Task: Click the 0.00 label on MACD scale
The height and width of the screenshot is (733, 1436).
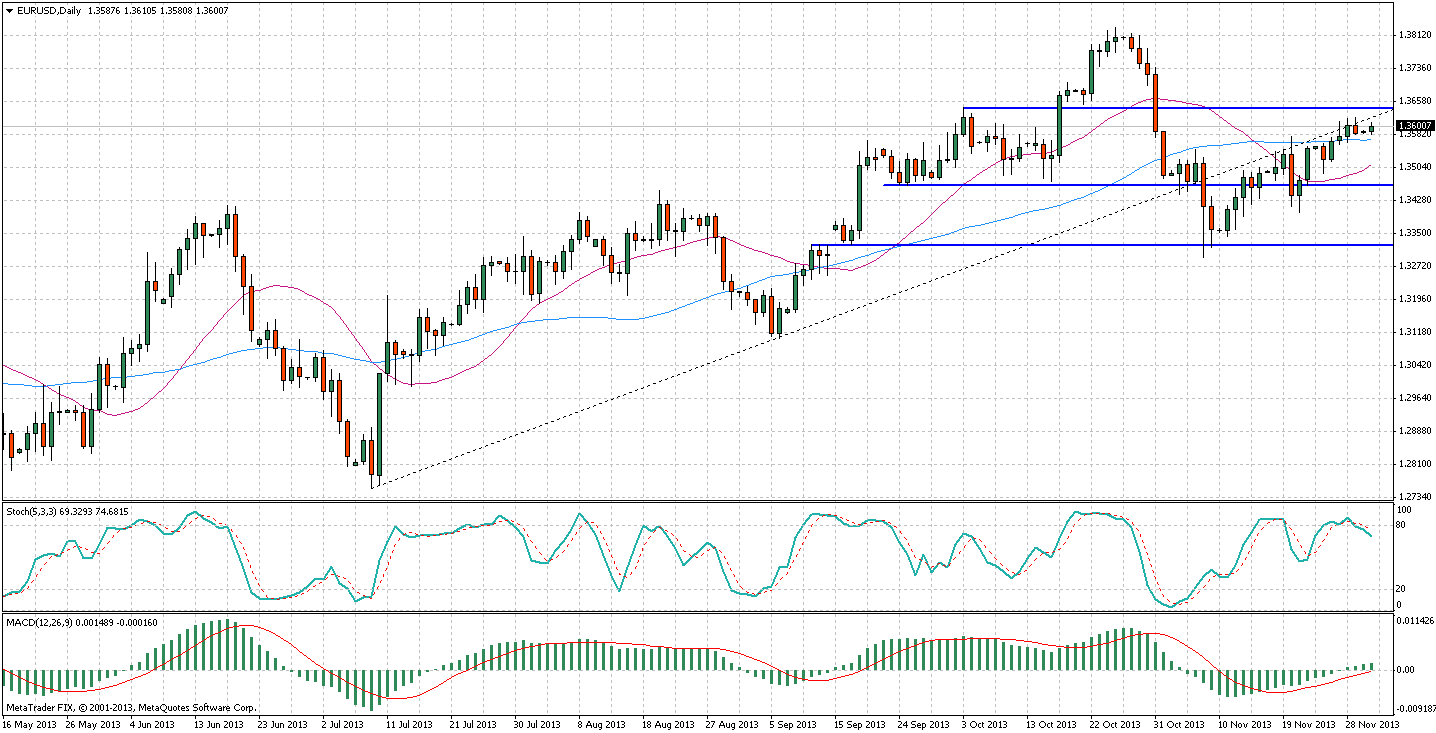Action: point(1408,670)
